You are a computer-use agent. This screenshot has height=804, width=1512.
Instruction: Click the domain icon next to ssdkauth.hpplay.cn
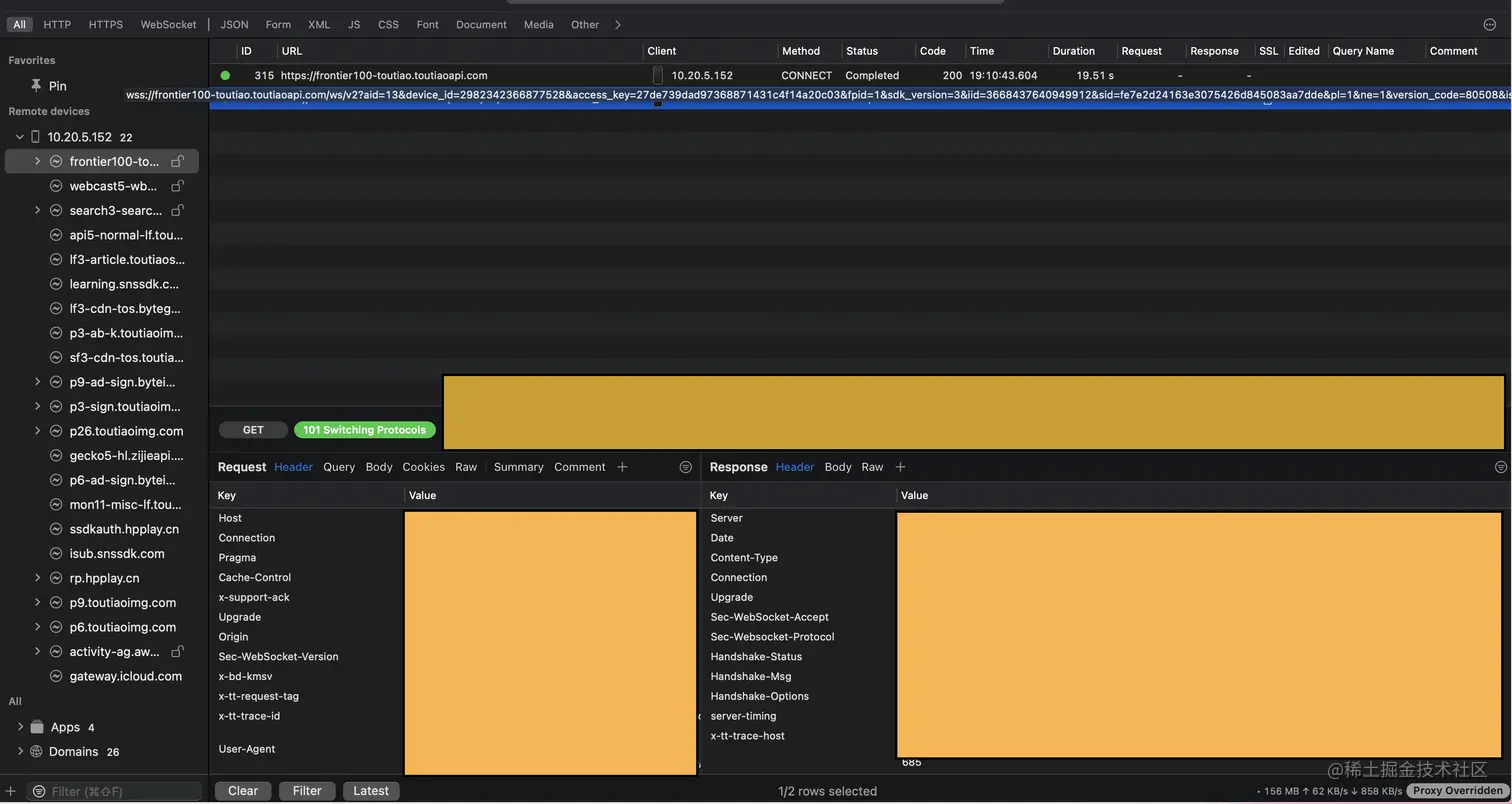point(56,529)
